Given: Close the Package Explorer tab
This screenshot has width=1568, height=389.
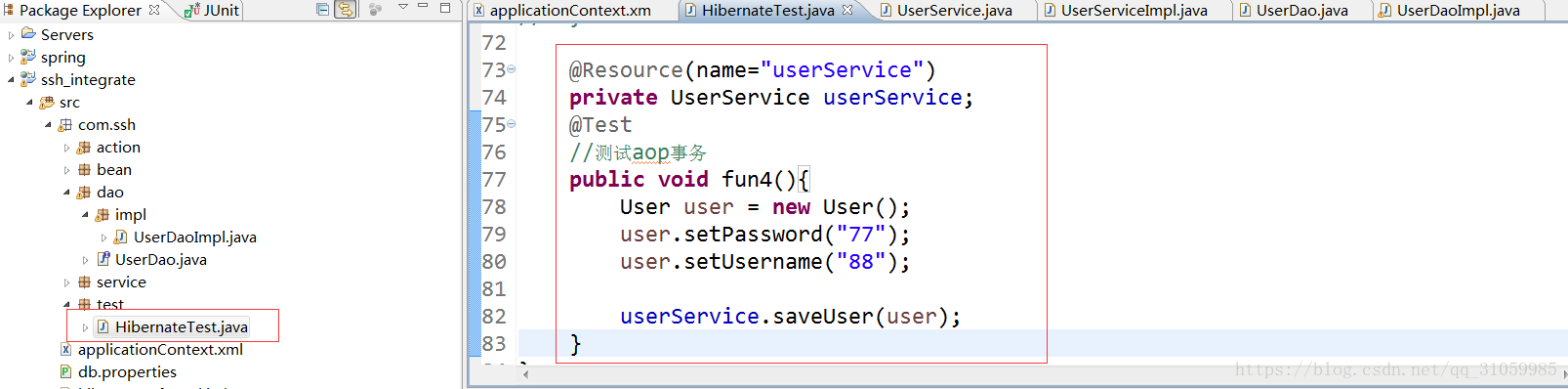Looking at the screenshot, I should (154, 10).
